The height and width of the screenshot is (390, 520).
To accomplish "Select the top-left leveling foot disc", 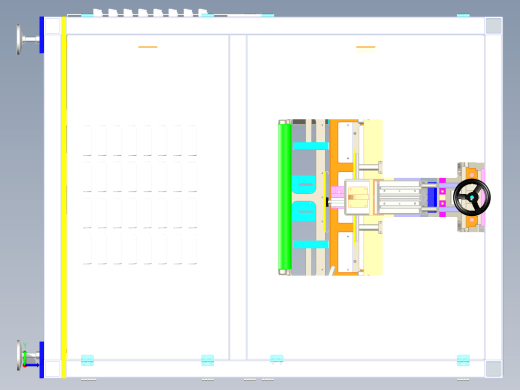I will click(19, 39).
